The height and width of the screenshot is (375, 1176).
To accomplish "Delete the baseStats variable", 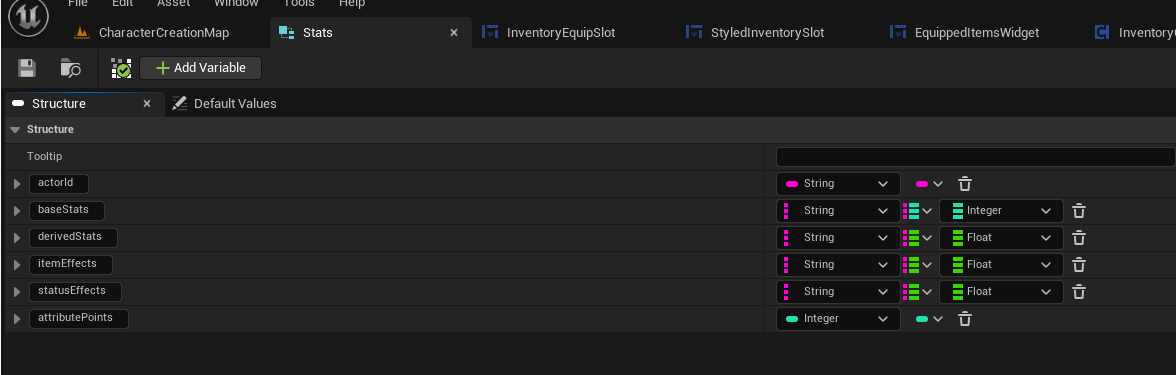I will tap(1078, 211).
